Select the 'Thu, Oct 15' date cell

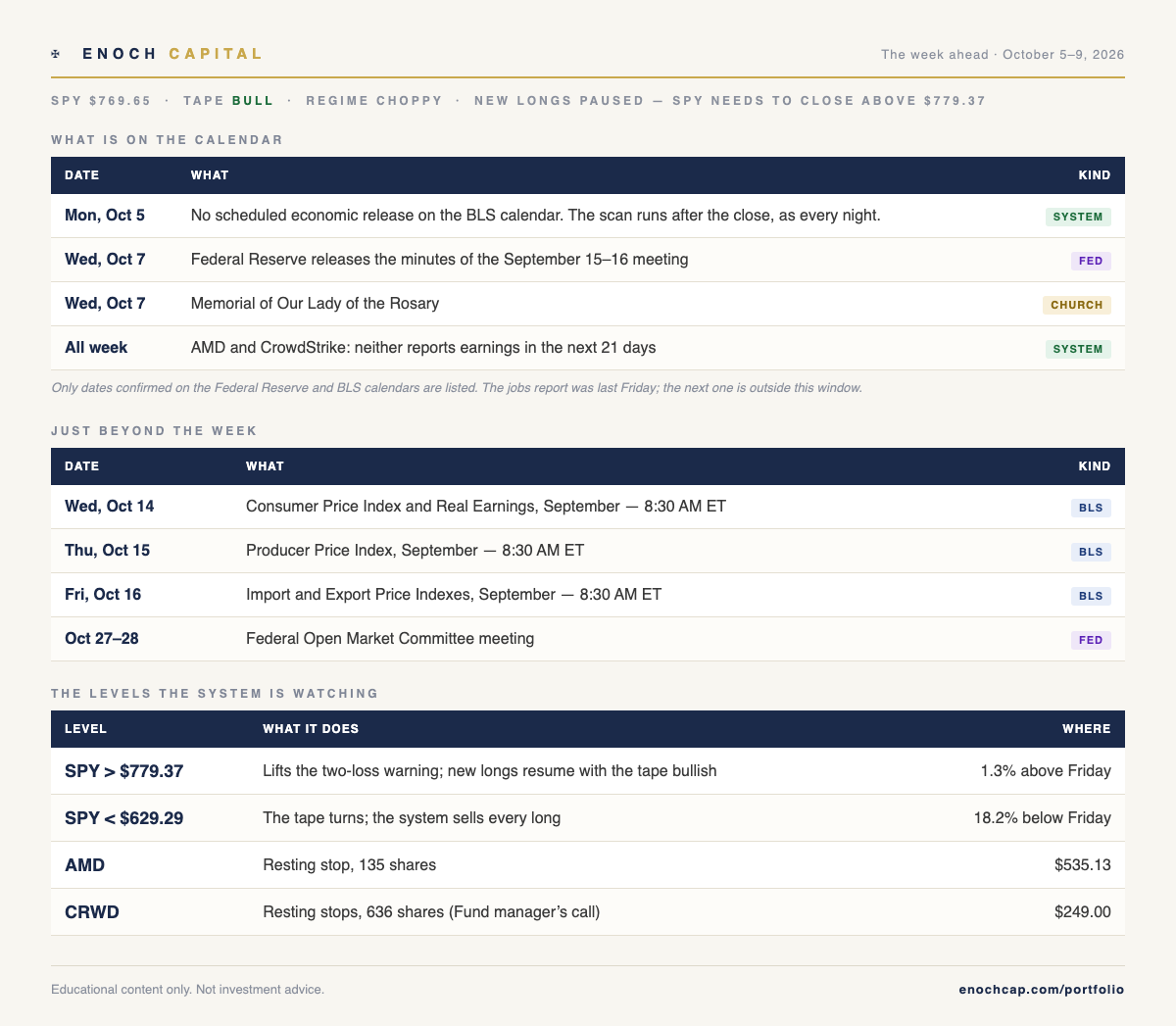point(108,551)
